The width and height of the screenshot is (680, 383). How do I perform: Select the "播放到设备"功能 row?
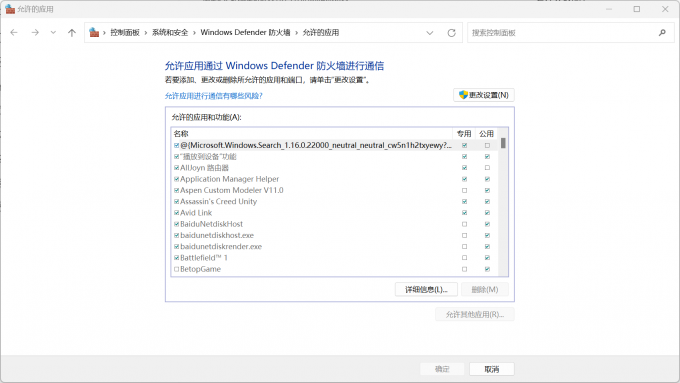click(x=335, y=157)
